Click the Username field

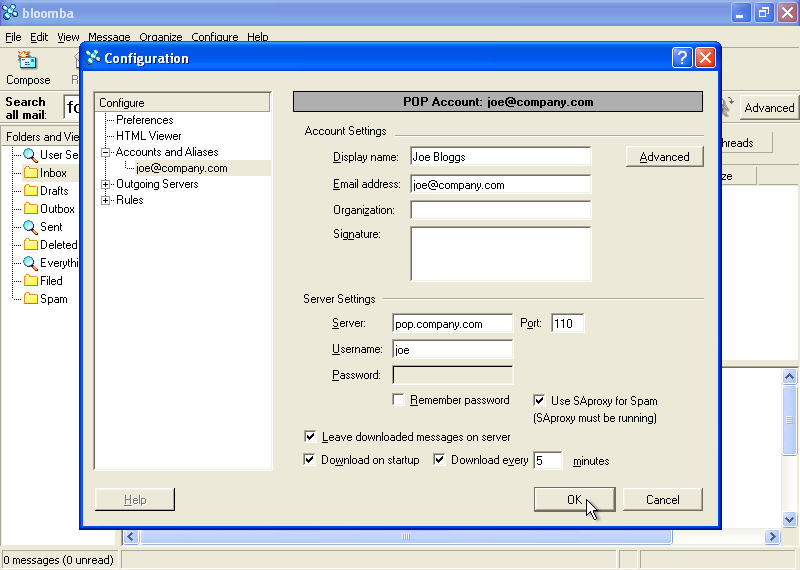pos(453,350)
